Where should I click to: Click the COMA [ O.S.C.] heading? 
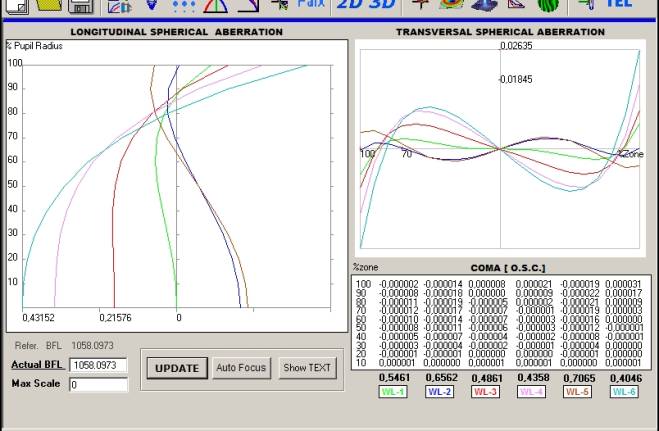coord(508,268)
